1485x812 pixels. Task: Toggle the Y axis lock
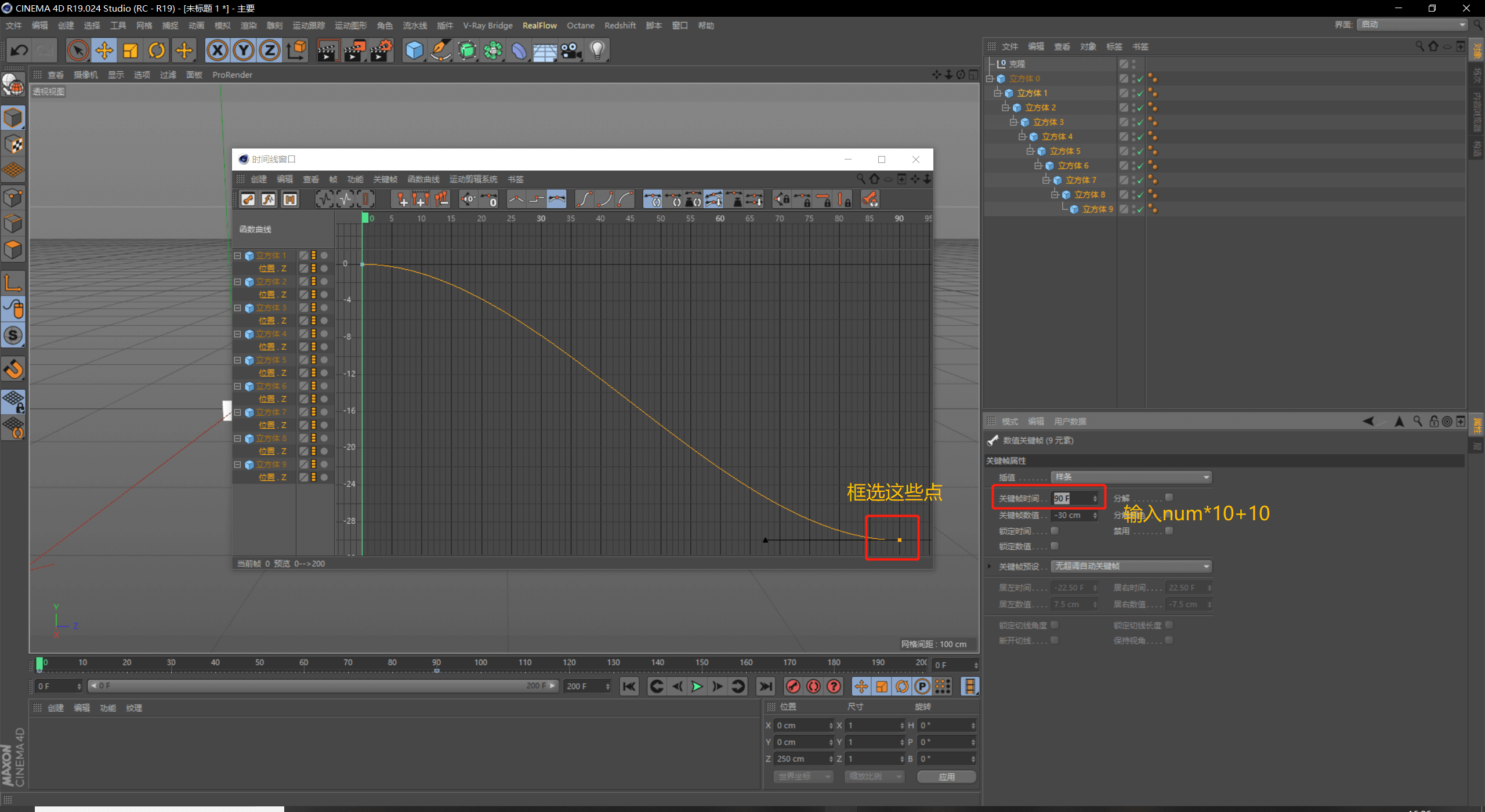point(244,50)
